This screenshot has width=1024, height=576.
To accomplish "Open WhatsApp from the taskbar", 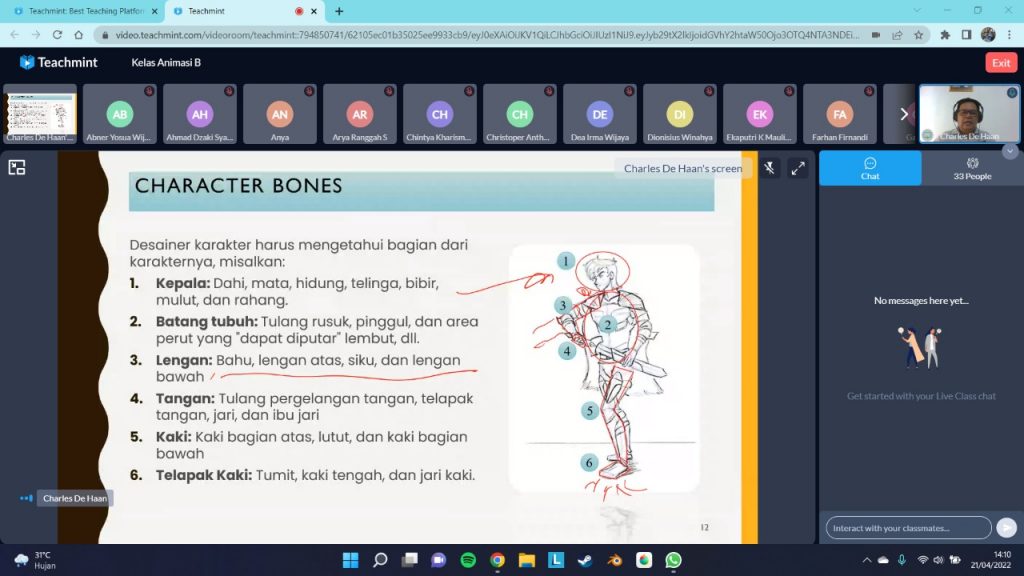I will coord(673,560).
